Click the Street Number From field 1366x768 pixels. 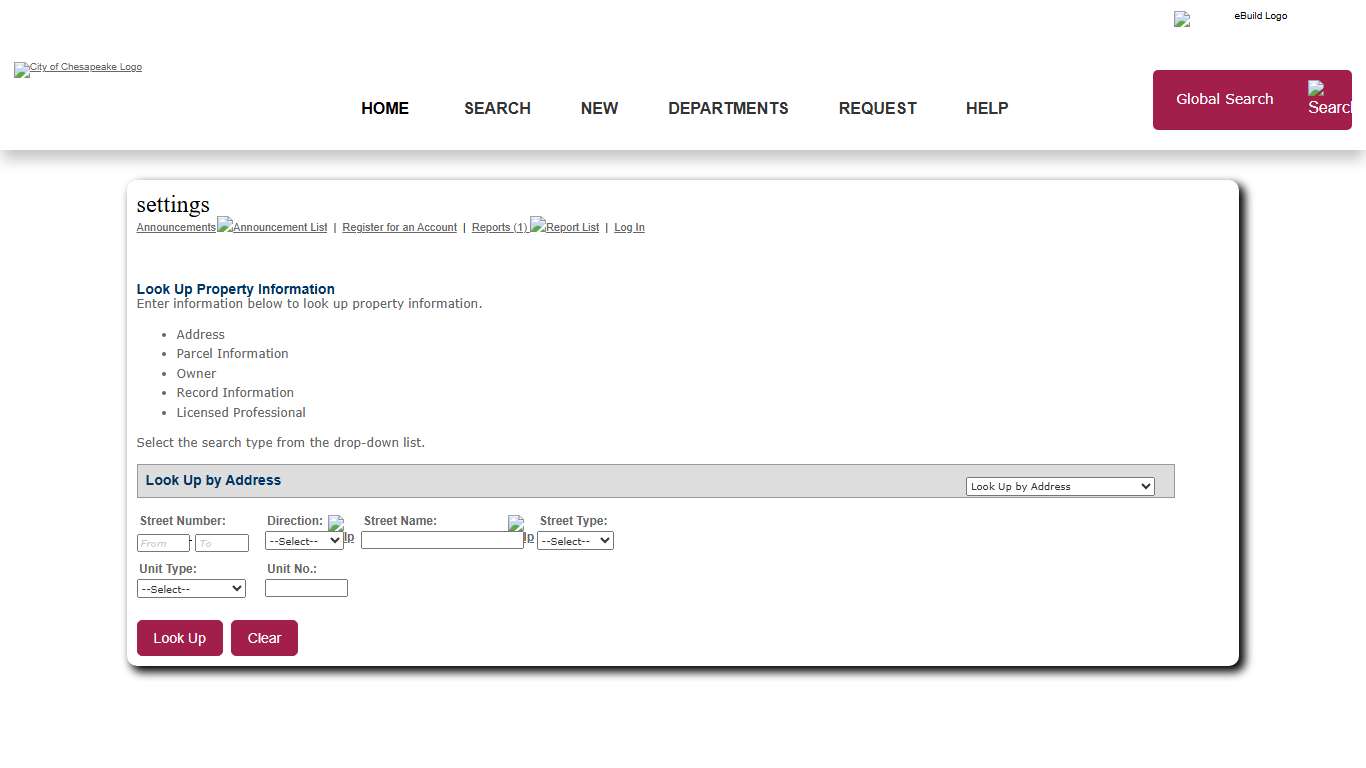pyautogui.click(x=163, y=543)
